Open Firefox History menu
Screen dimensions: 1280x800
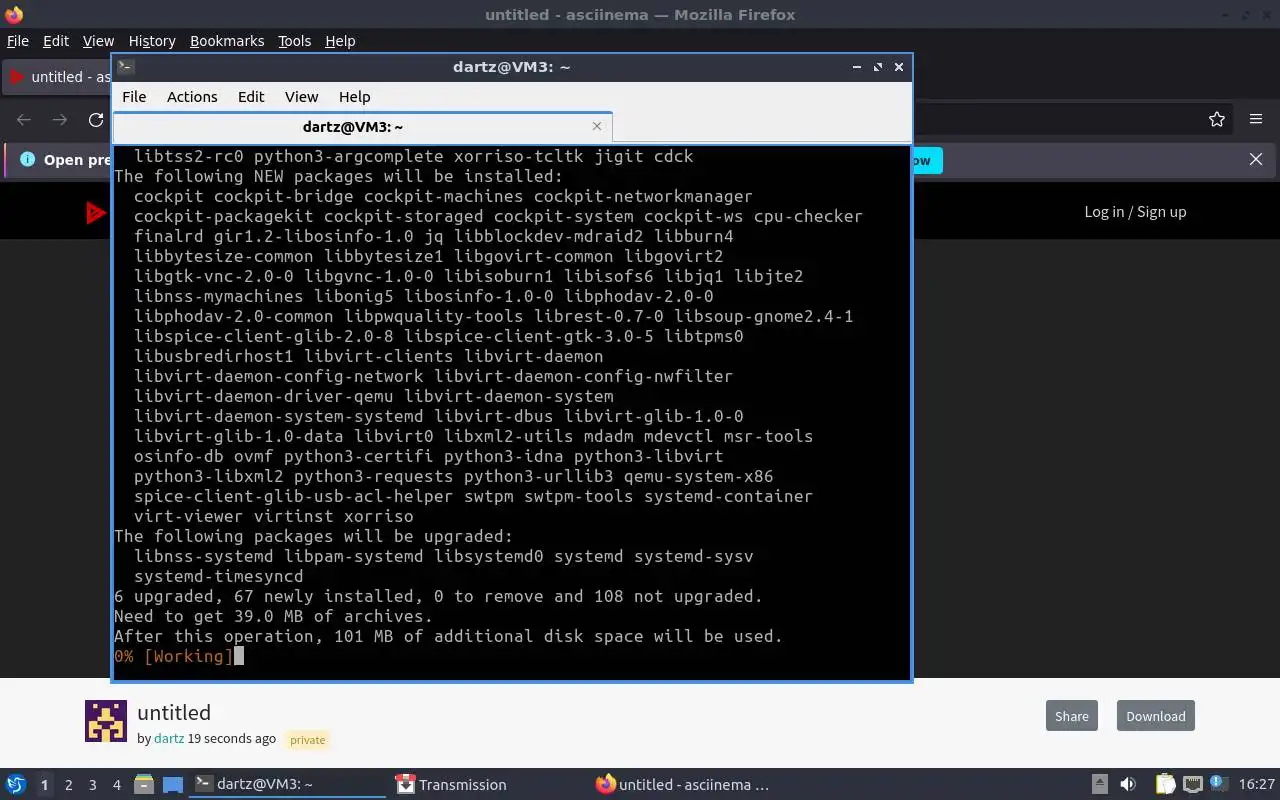pos(152,41)
